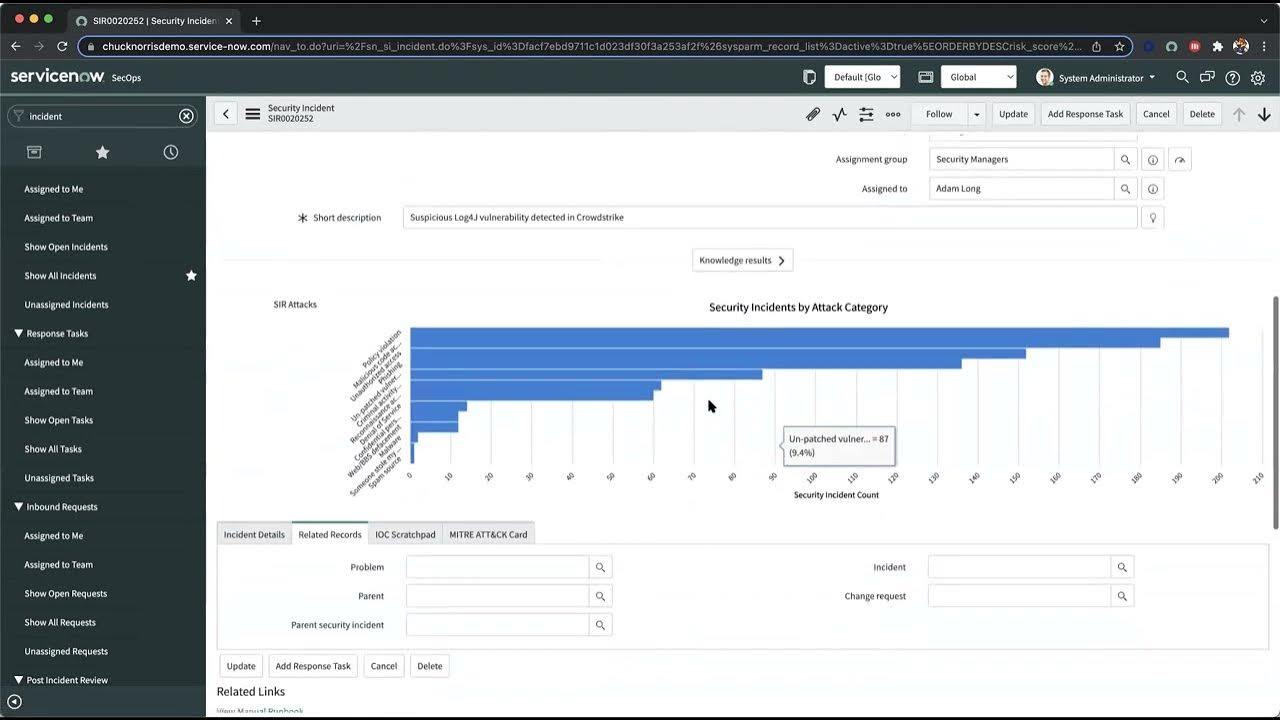
Task: Look up Assignment group via magnifier
Action: (x=1126, y=159)
